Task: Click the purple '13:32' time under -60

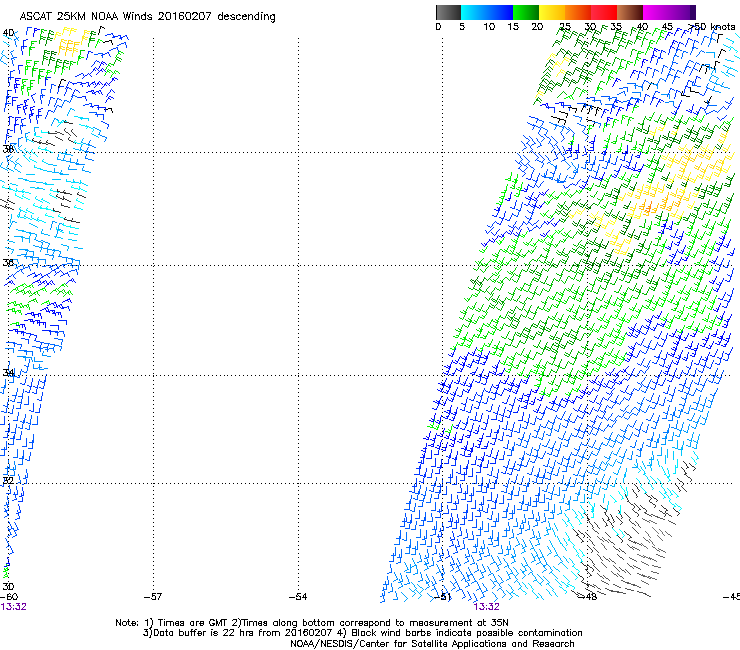Action: pyautogui.click(x=14, y=607)
